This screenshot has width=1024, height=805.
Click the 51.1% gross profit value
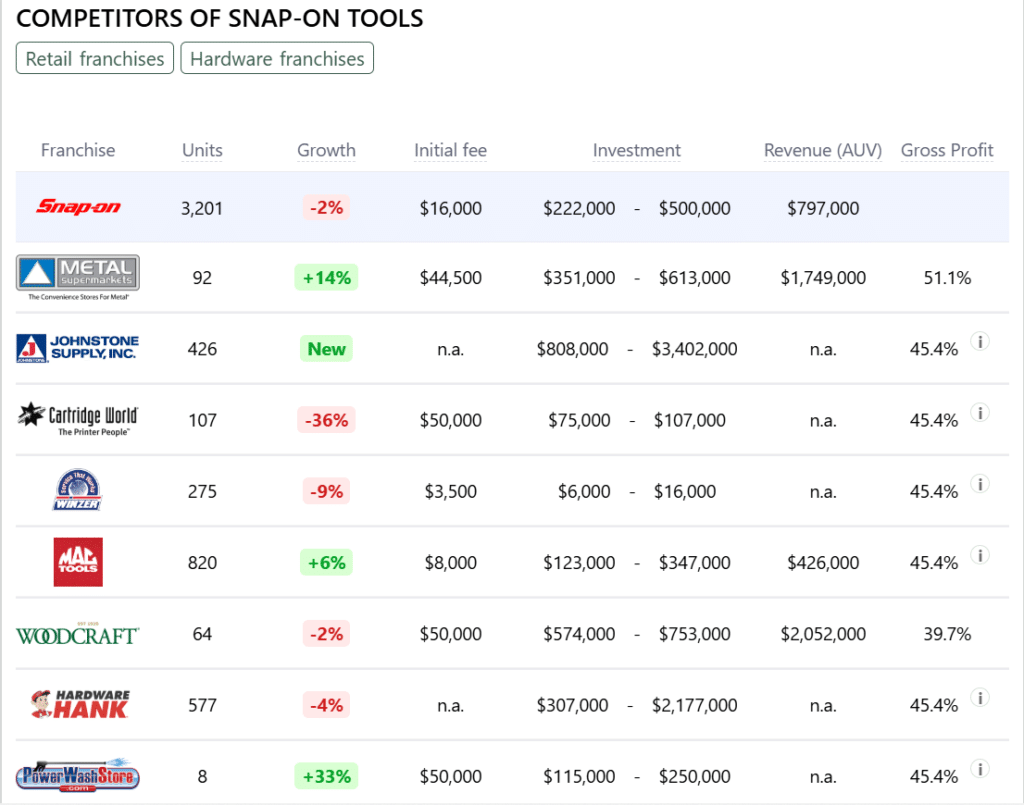(x=947, y=277)
